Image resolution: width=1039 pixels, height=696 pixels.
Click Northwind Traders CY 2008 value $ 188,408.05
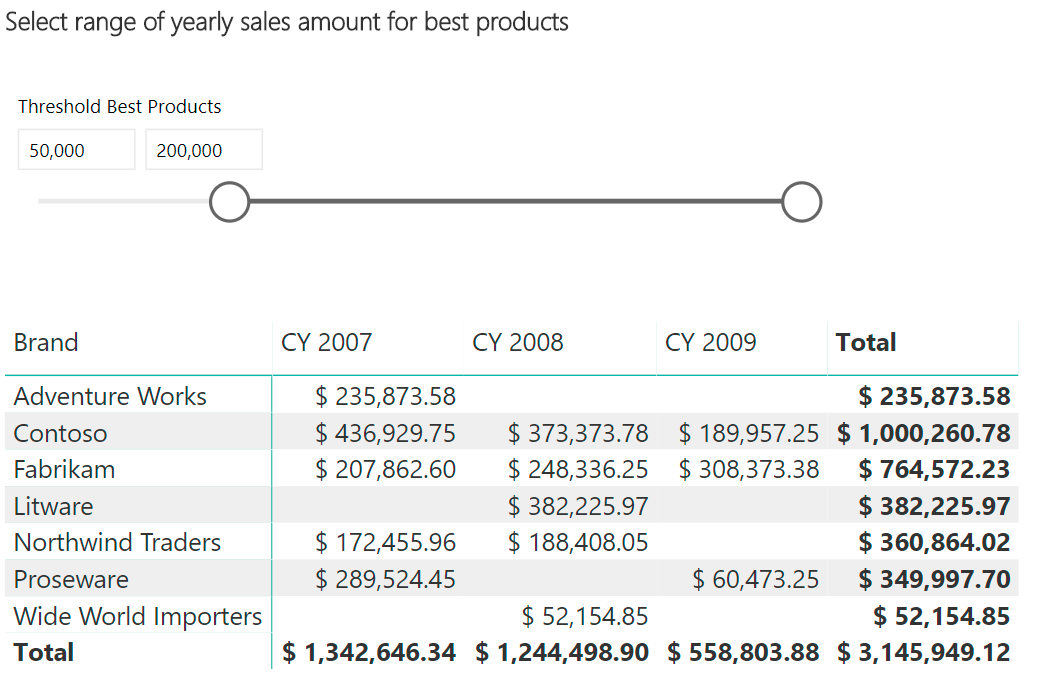click(x=578, y=543)
